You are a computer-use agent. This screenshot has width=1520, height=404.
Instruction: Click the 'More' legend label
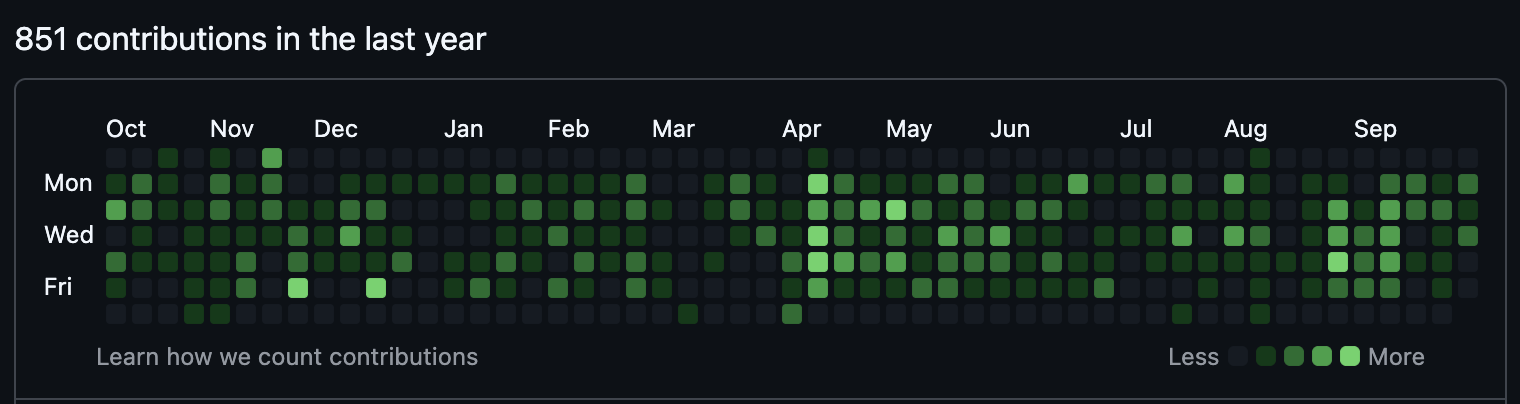[1396, 357]
